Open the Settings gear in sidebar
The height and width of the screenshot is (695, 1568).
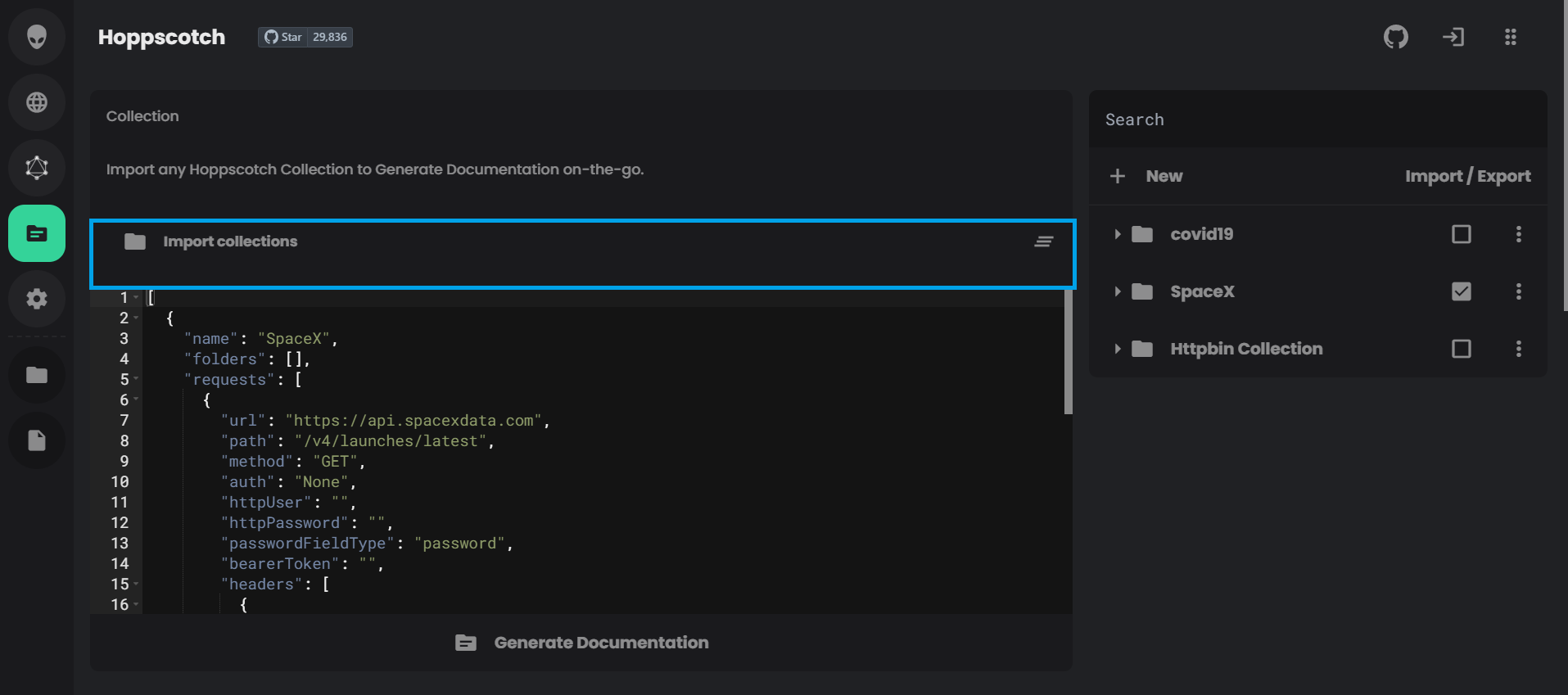coord(37,299)
